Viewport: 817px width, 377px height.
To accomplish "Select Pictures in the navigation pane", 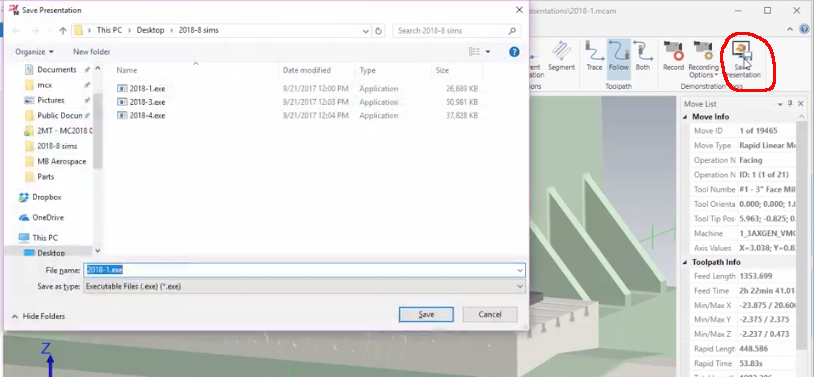I will [x=51, y=100].
